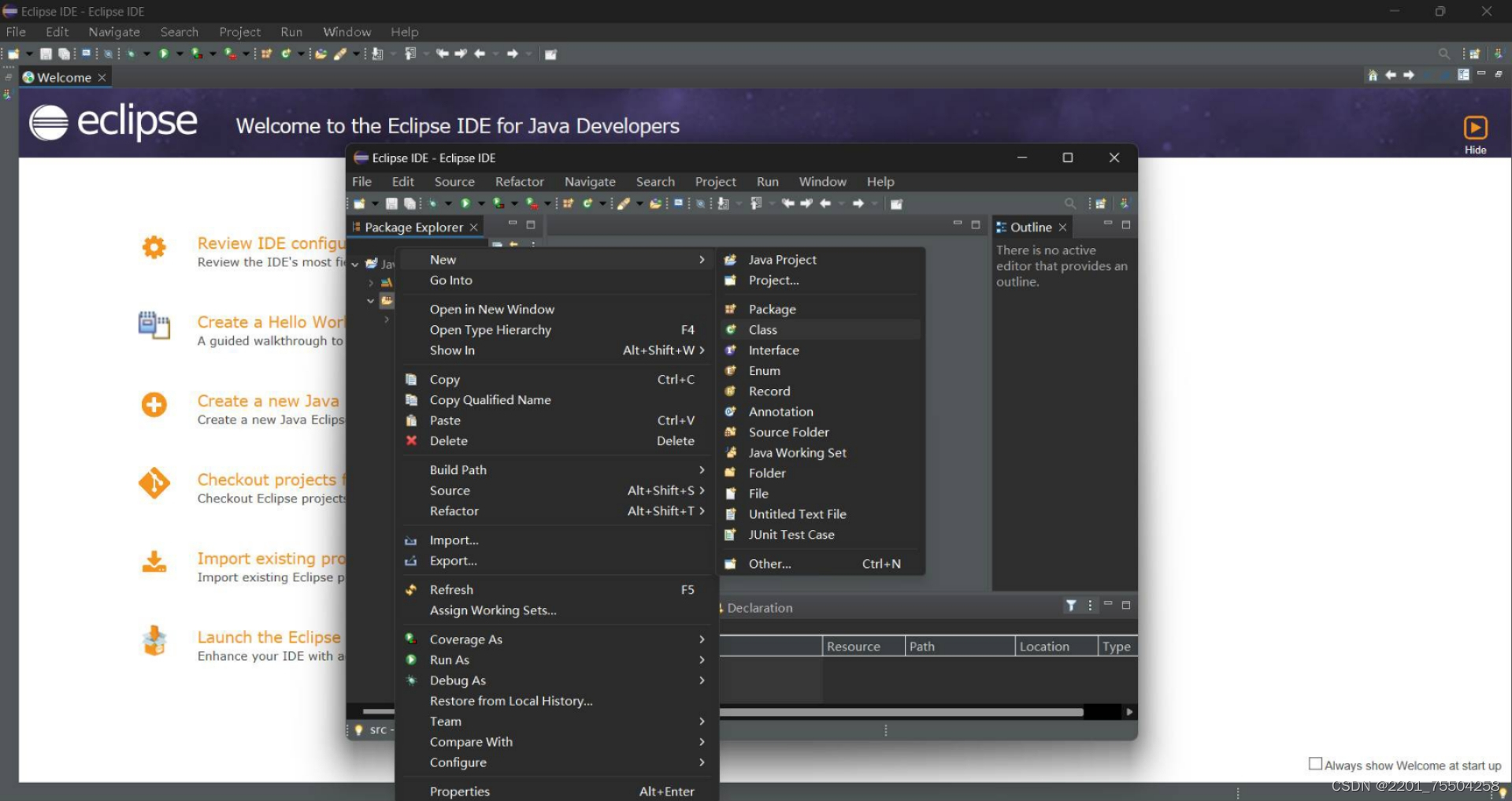Collapse the Java project tree node in Package Explorer
The height and width of the screenshot is (801, 1512).
click(355, 264)
